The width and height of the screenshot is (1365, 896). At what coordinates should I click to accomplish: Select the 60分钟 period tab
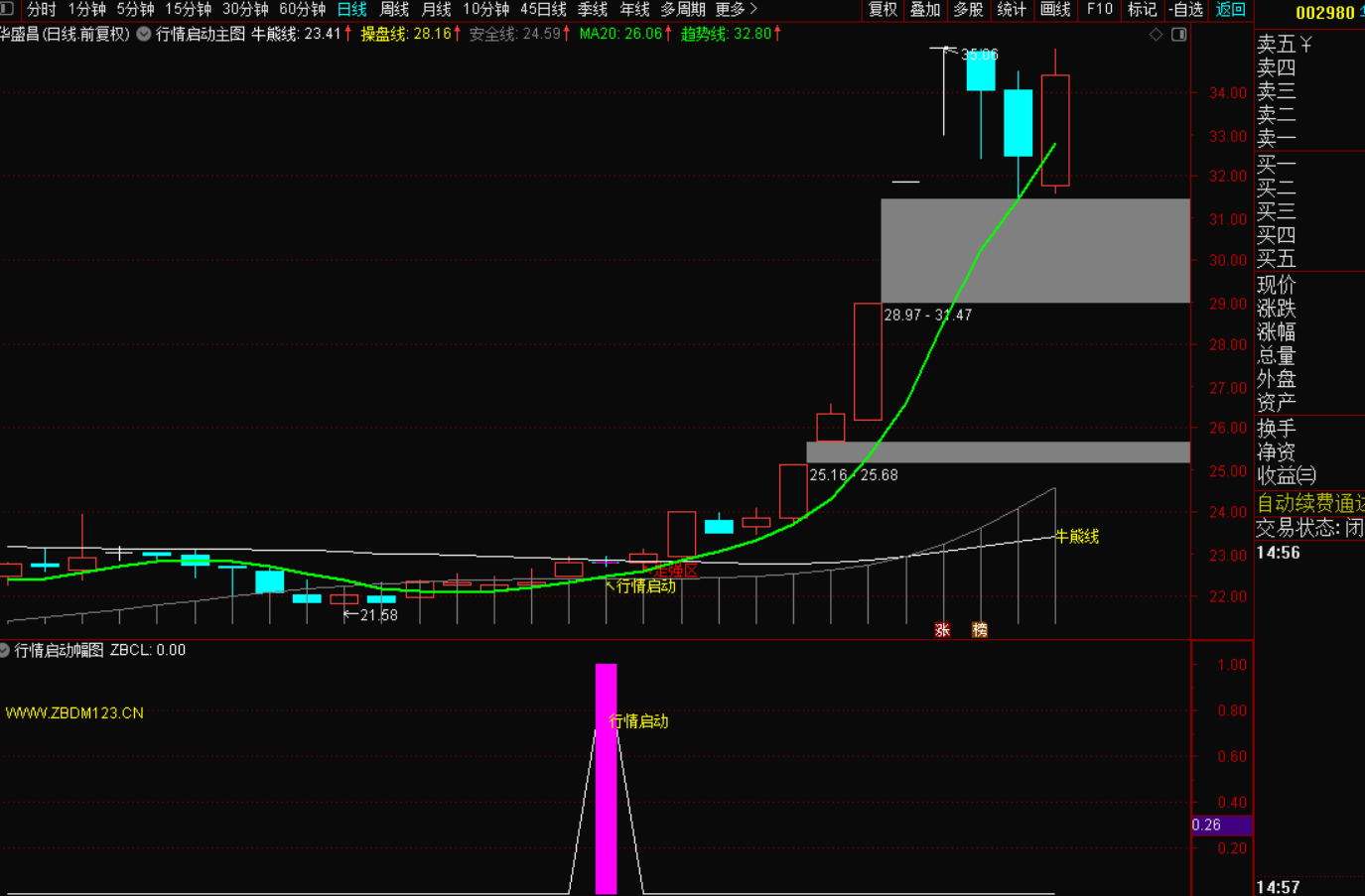[302, 10]
